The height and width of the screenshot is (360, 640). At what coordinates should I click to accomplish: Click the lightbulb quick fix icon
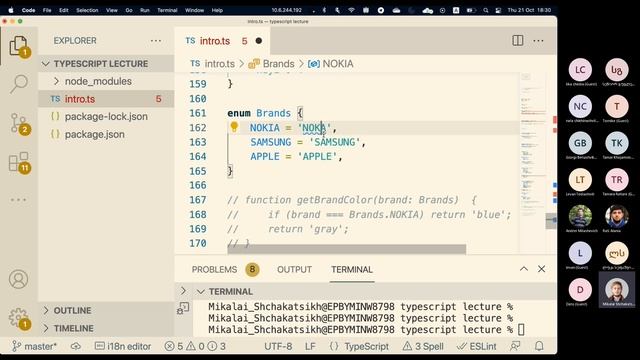[x=234, y=127]
